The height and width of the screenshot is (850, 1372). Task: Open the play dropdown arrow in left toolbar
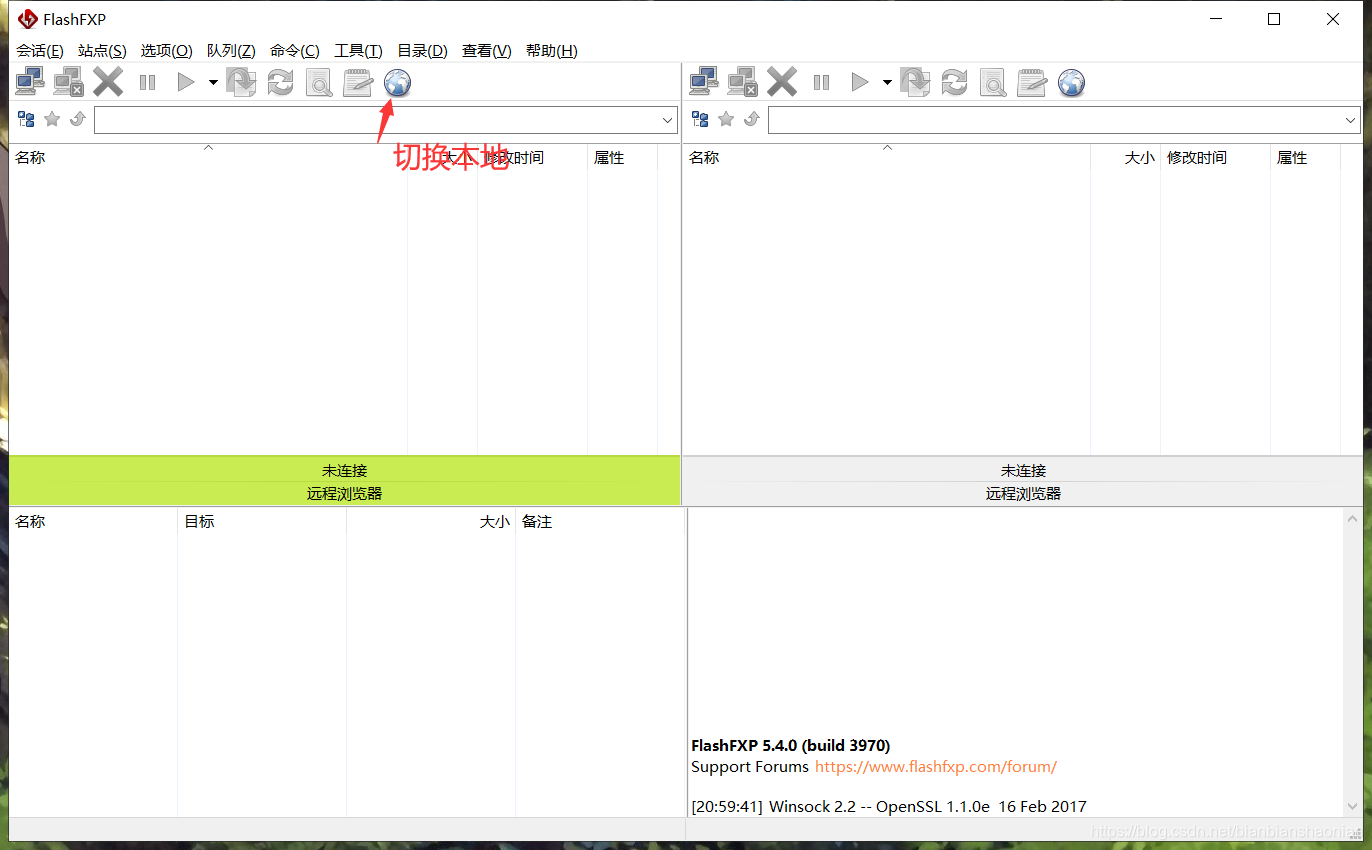click(213, 83)
